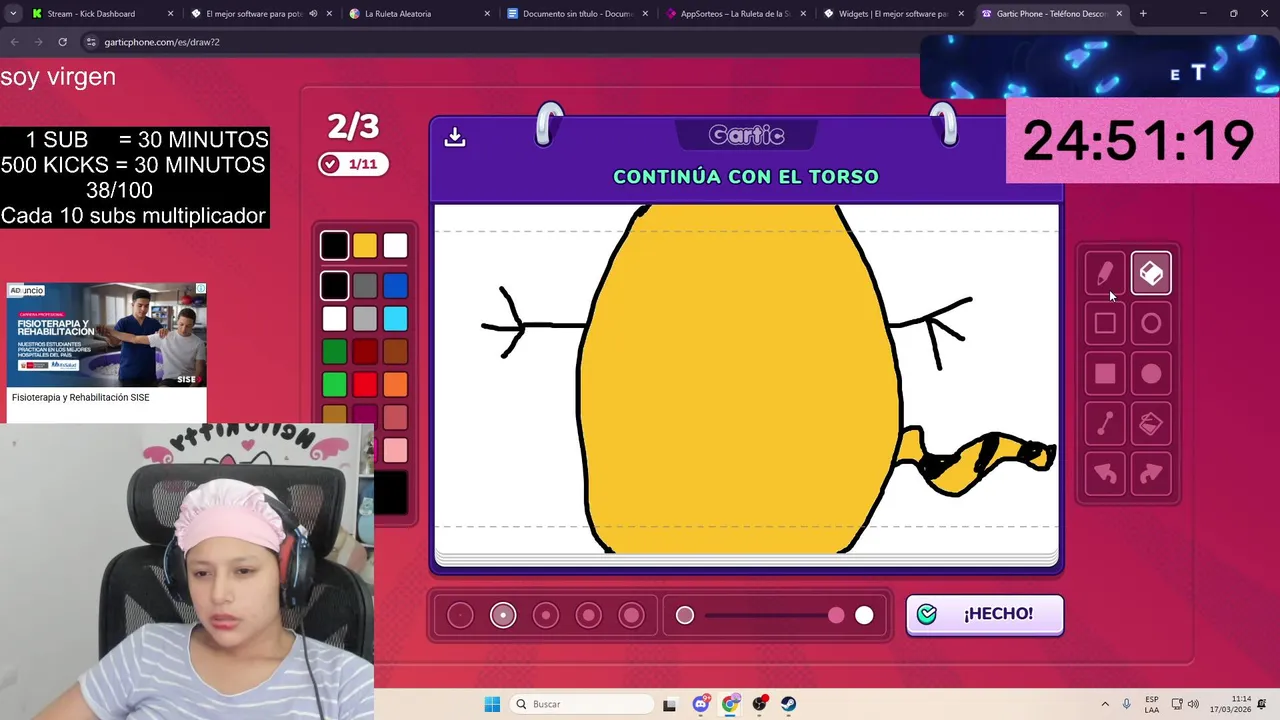Select the Eraser tool
This screenshot has width=1280, height=720.
(1151, 273)
